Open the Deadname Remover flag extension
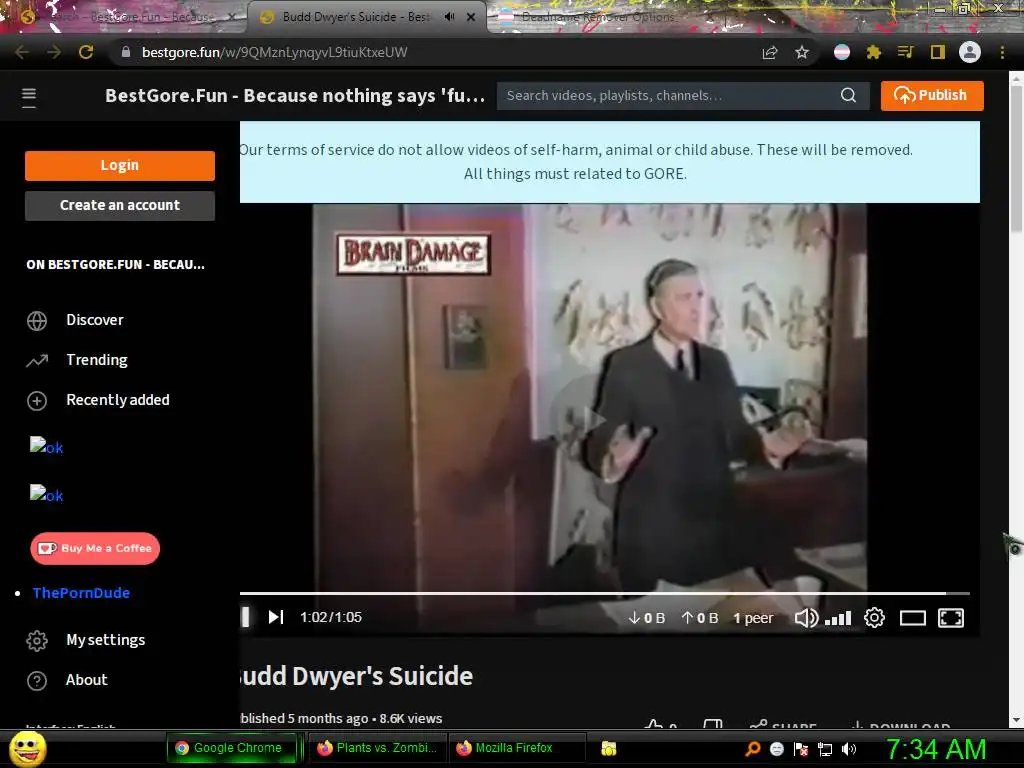Viewport: 1024px width, 768px height. click(x=842, y=52)
